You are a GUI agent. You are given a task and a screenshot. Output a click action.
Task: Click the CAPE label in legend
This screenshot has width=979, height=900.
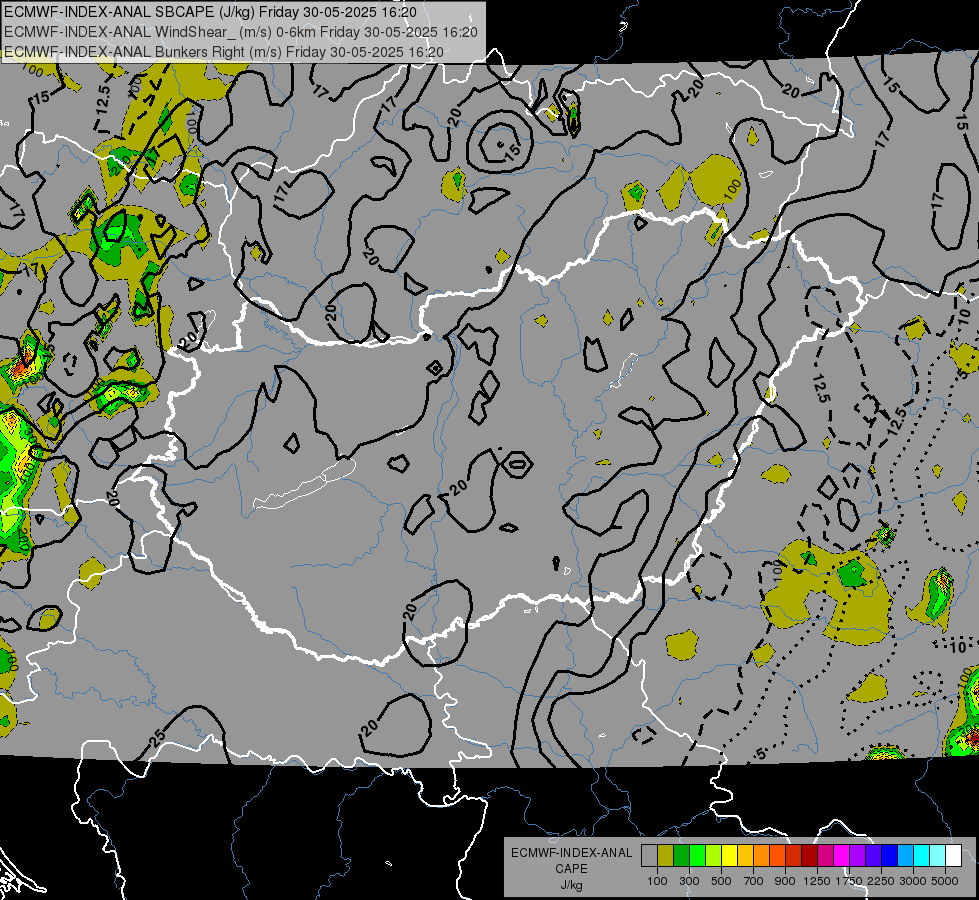pyautogui.click(x=571, y=869)
